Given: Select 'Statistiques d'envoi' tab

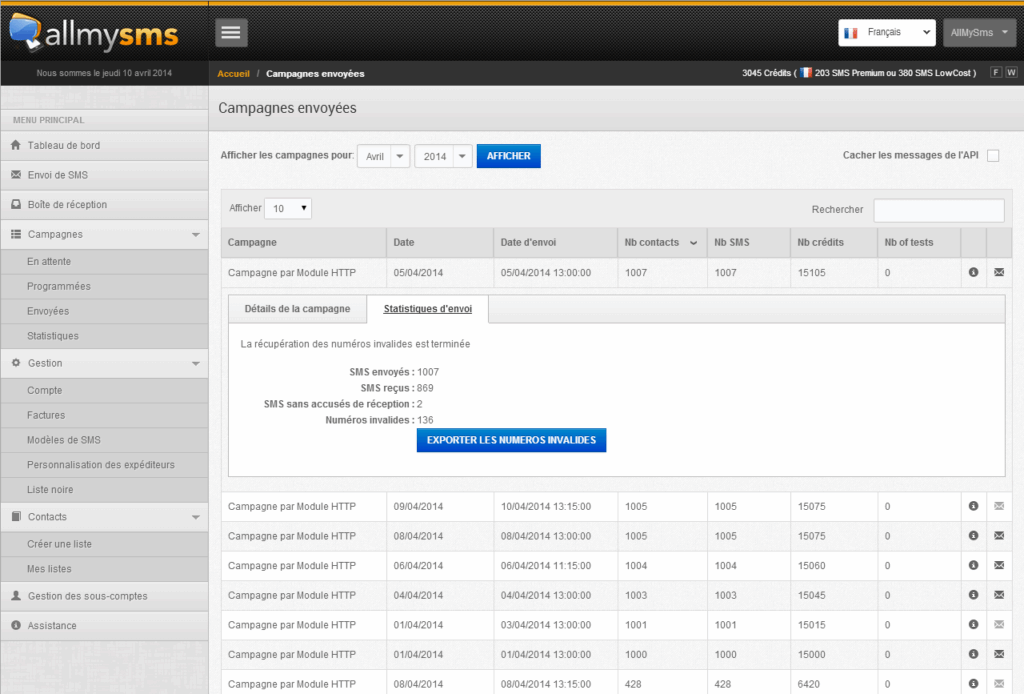Looking at the screenshot, I should [428, 309].
